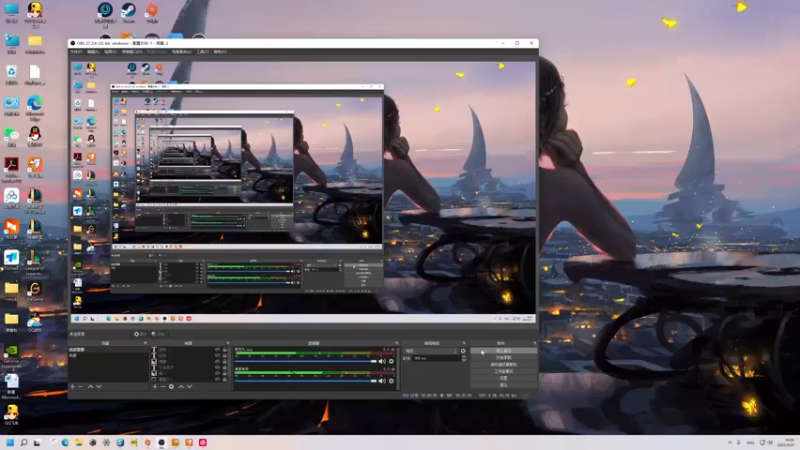Viewport: 800px width, 450px height.
Task: Open the Tools menu in OBS
Action: coord(202,52)
